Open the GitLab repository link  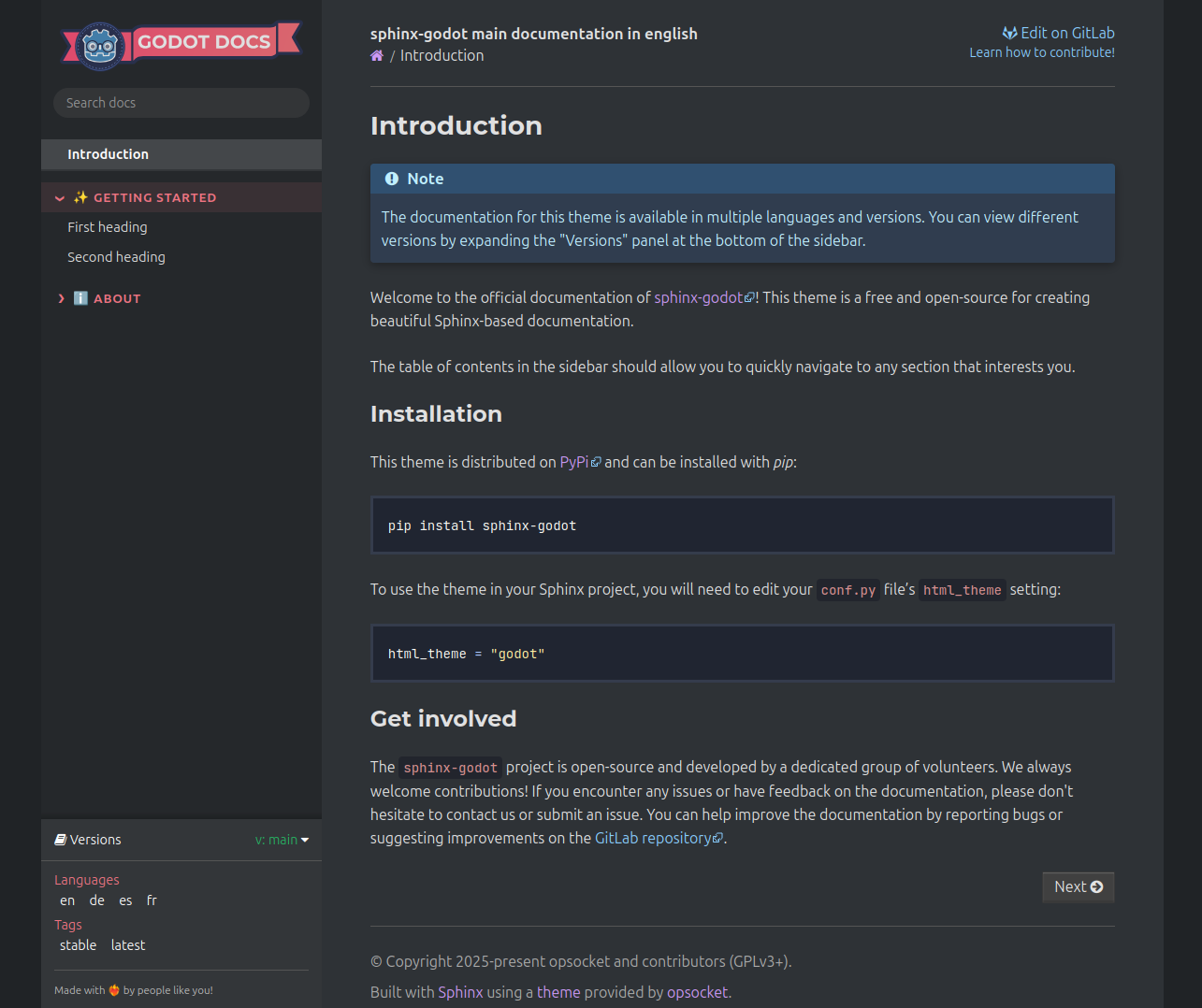point(653,838)
